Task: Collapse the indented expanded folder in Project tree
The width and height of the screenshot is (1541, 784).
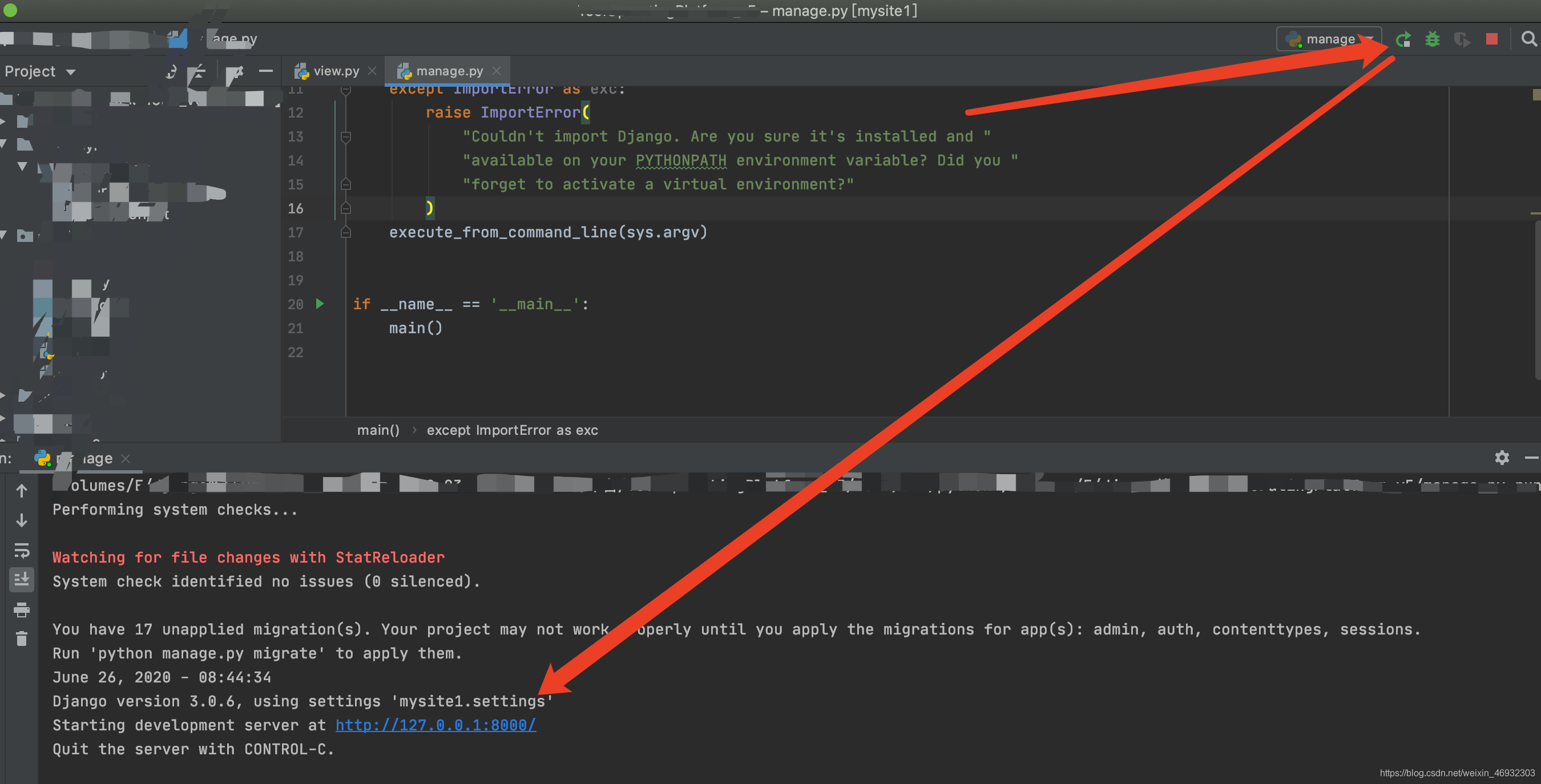Action: tap(22, 166)
